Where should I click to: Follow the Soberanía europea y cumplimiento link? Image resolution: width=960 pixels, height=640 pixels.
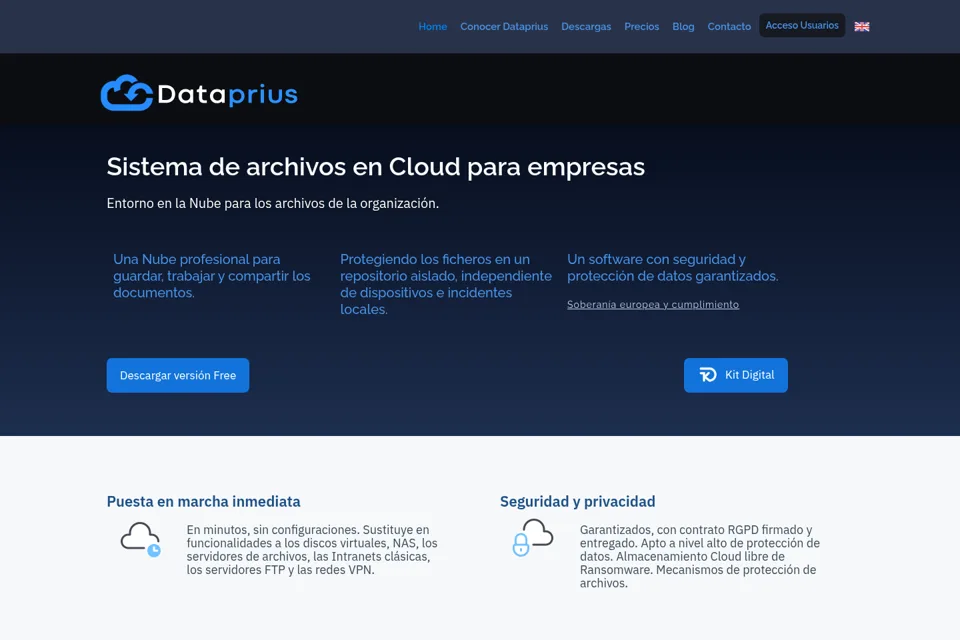coord(653,304)
